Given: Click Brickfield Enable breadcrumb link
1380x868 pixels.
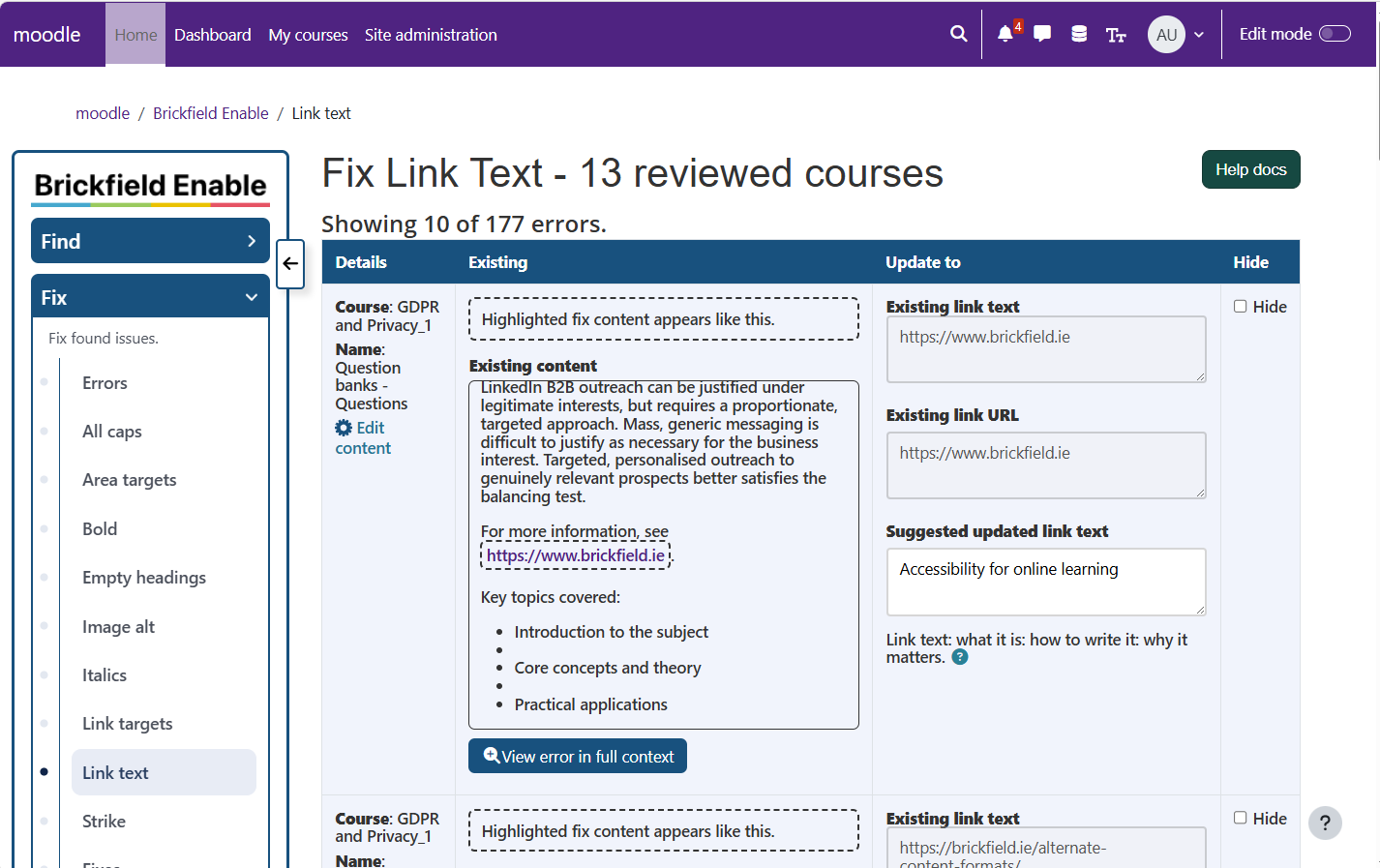Looking at the screenshot, I should pyautogui.click(x=211, y=113).
